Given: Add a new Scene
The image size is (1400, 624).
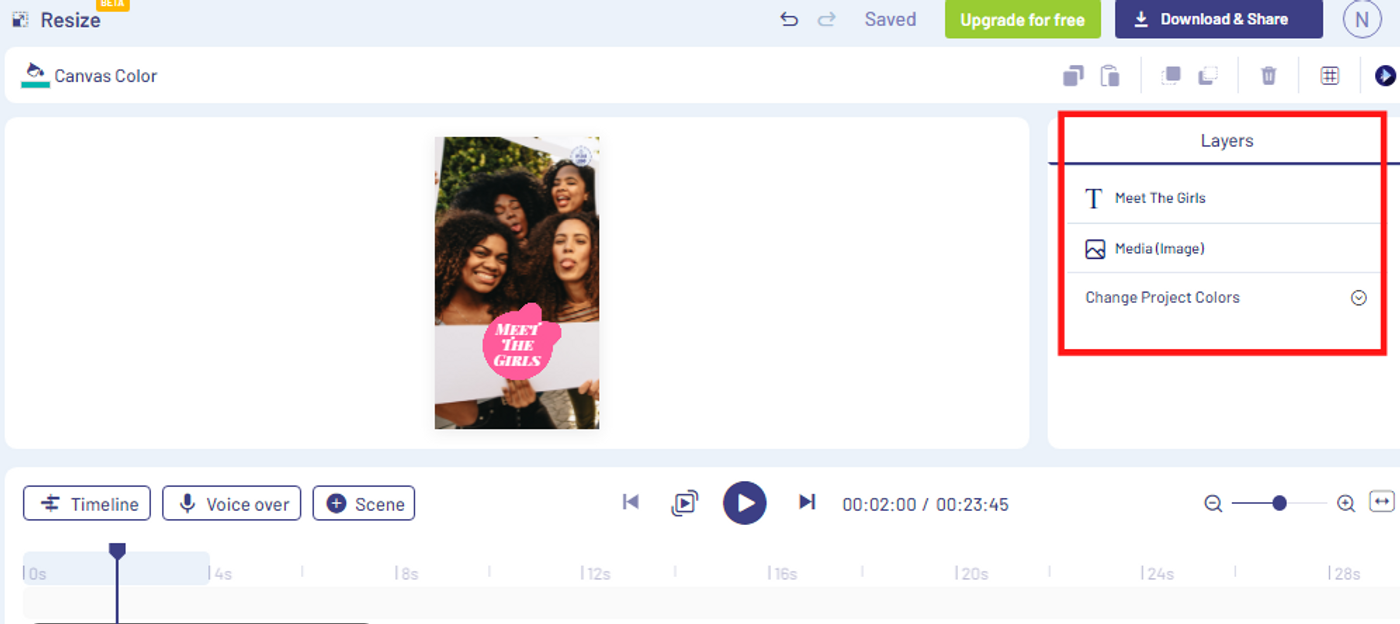Looking at the screenshot, I should click(363, 503).
